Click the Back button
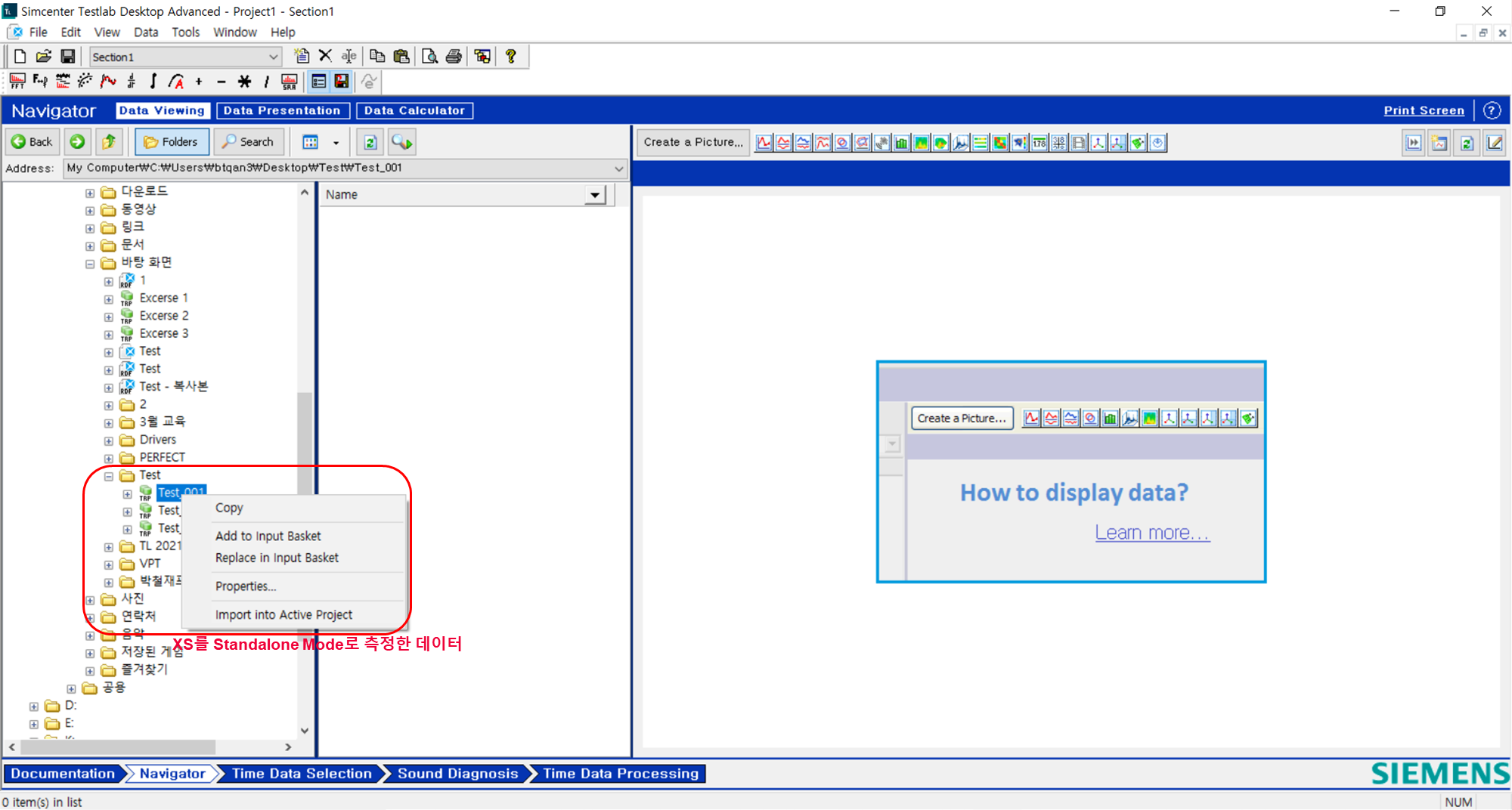Viewport: 1512px width, 810px height. (32, 142)
